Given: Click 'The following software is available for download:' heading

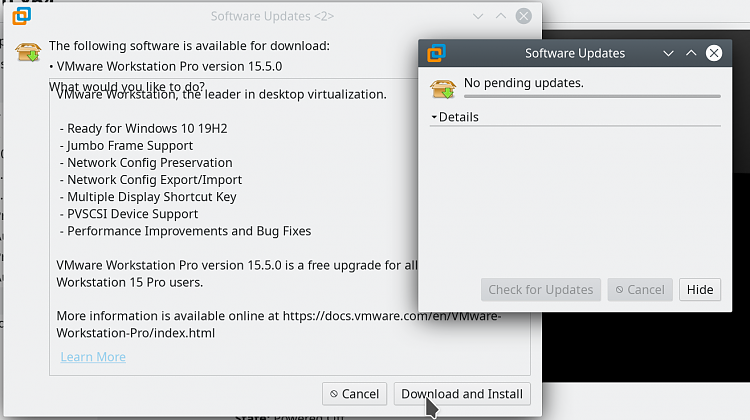Looking at the screenshot, I should coord(189,46).
